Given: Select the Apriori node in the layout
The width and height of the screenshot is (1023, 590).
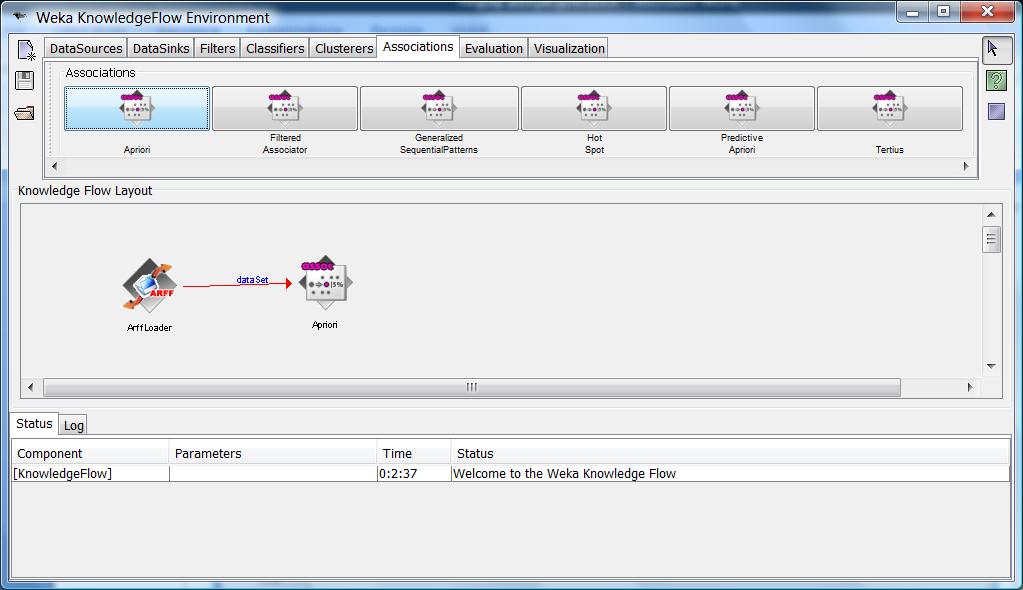Looking at the screenshot, I should [x=326, y=283].
